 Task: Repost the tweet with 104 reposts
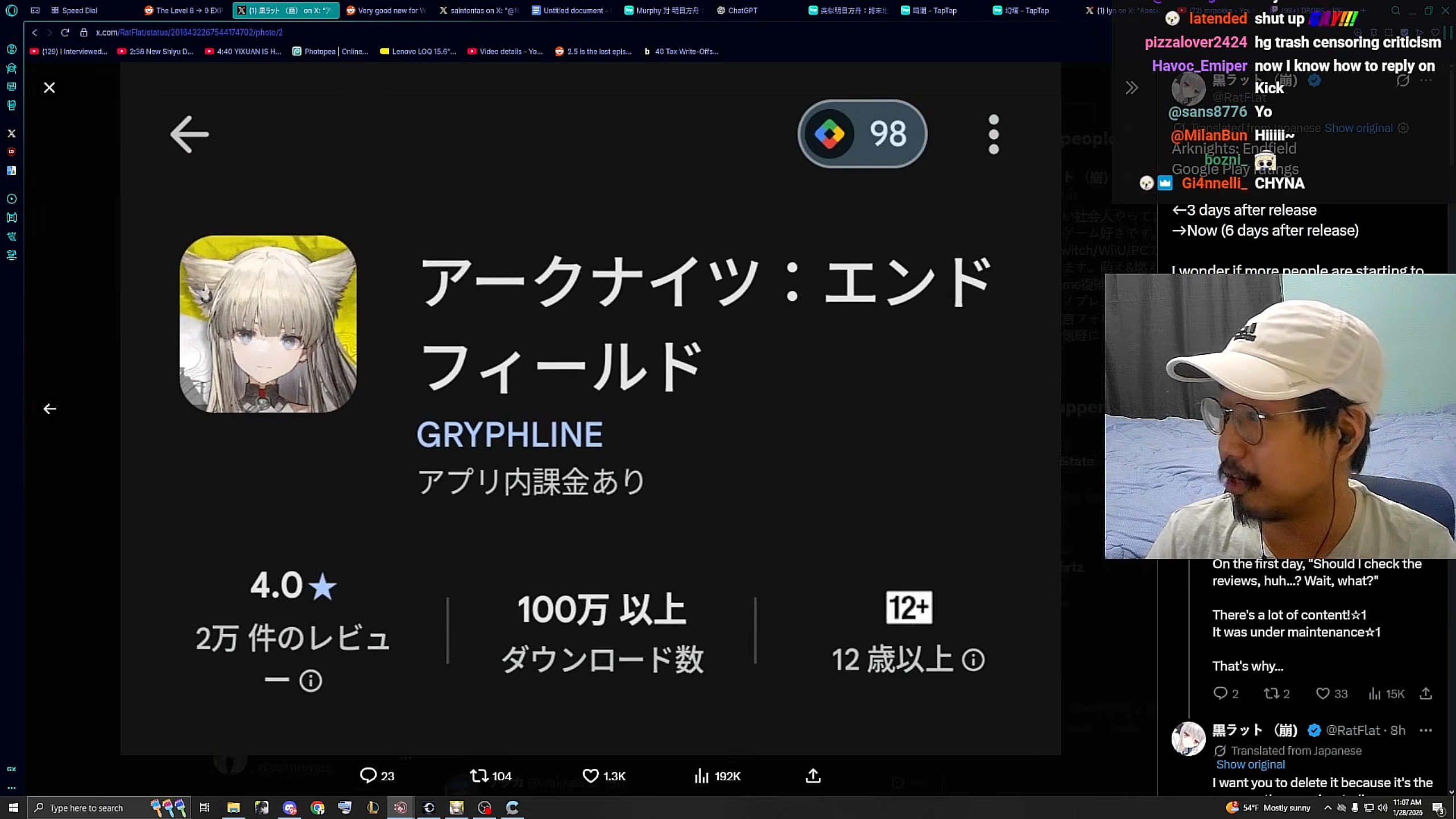tap(479, 776)
